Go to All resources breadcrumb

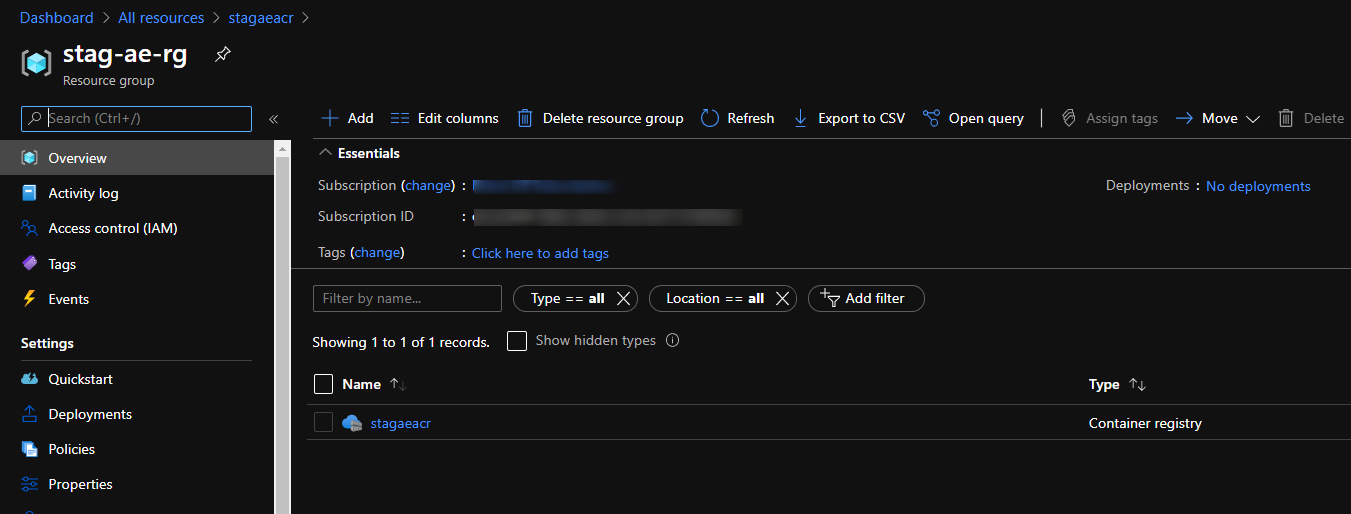[x=161, y=18]
